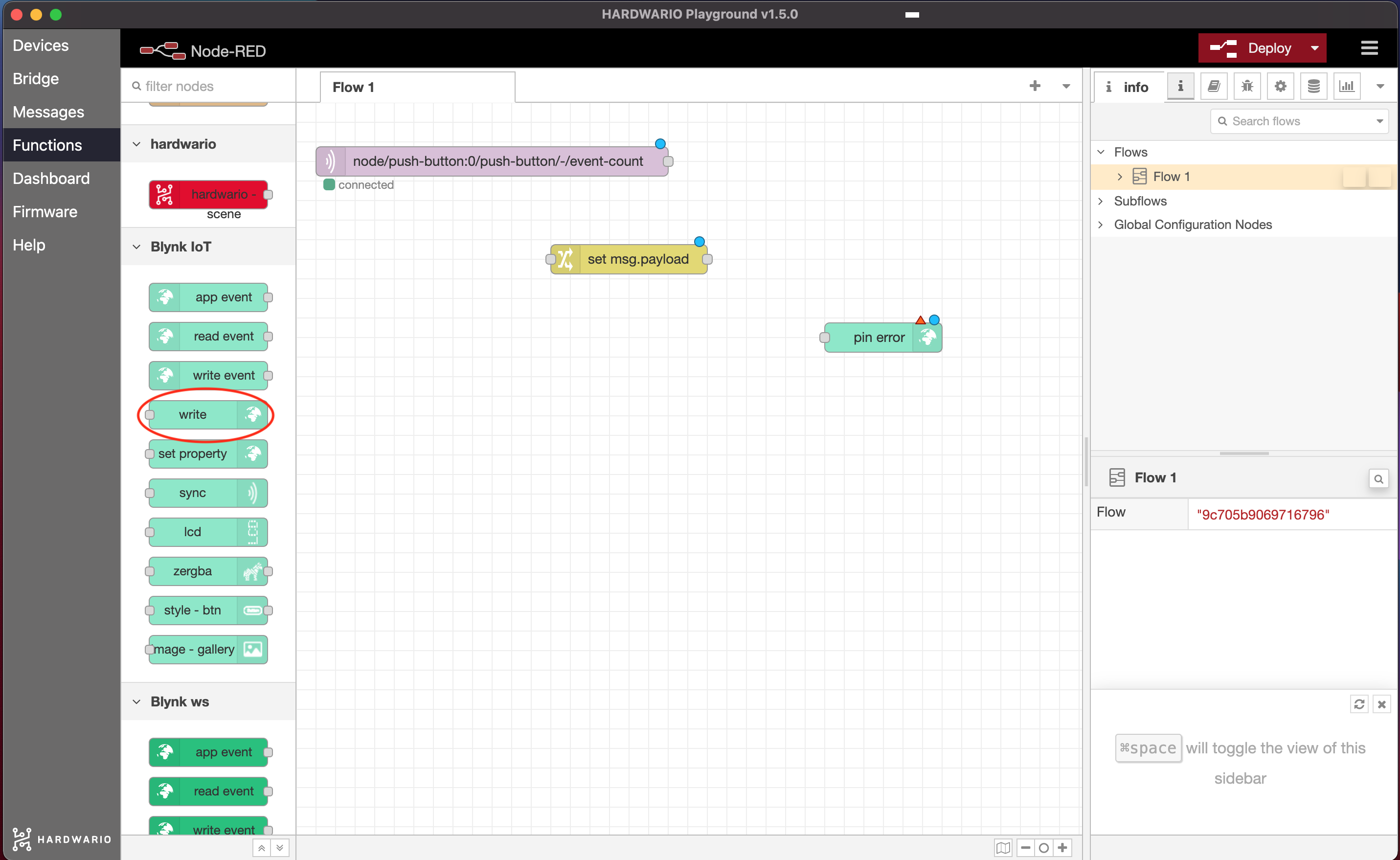Click the input port of pin error node
Image resolution: width=1400 pixels, height=860 pixels.
point(825,338)
